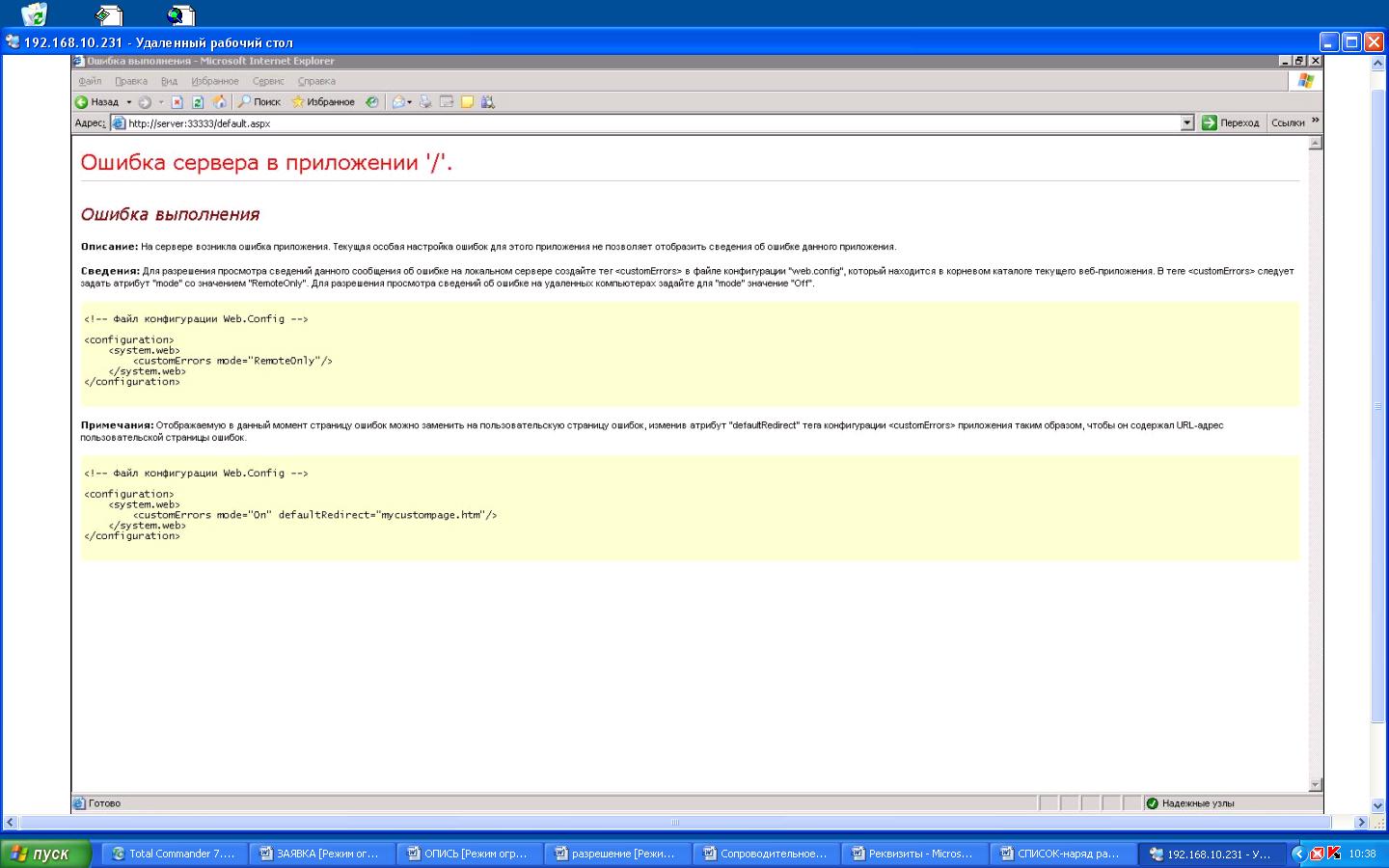Click the remote desktop title bar computer icon
Image resolution: width=1389 pixels, height=868 pixels.
click(x=12, y=41)
